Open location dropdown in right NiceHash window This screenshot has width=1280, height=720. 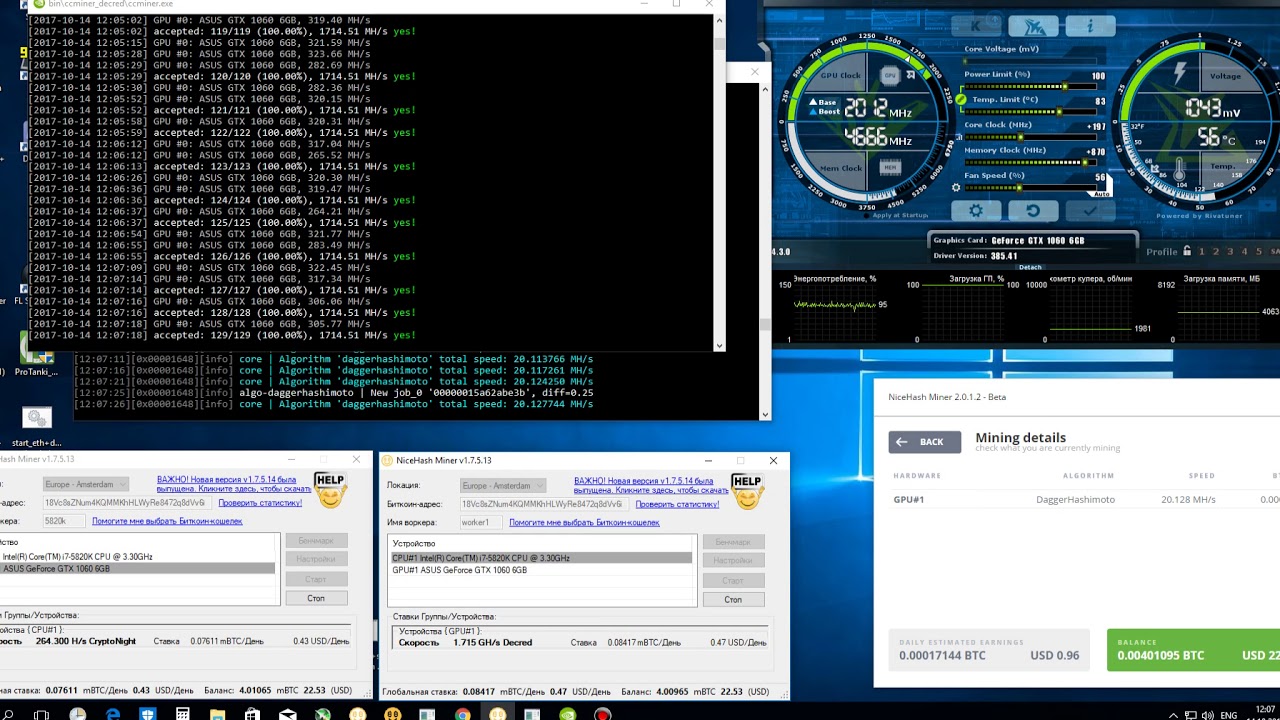pyautogui.click(x=503, y=485)
